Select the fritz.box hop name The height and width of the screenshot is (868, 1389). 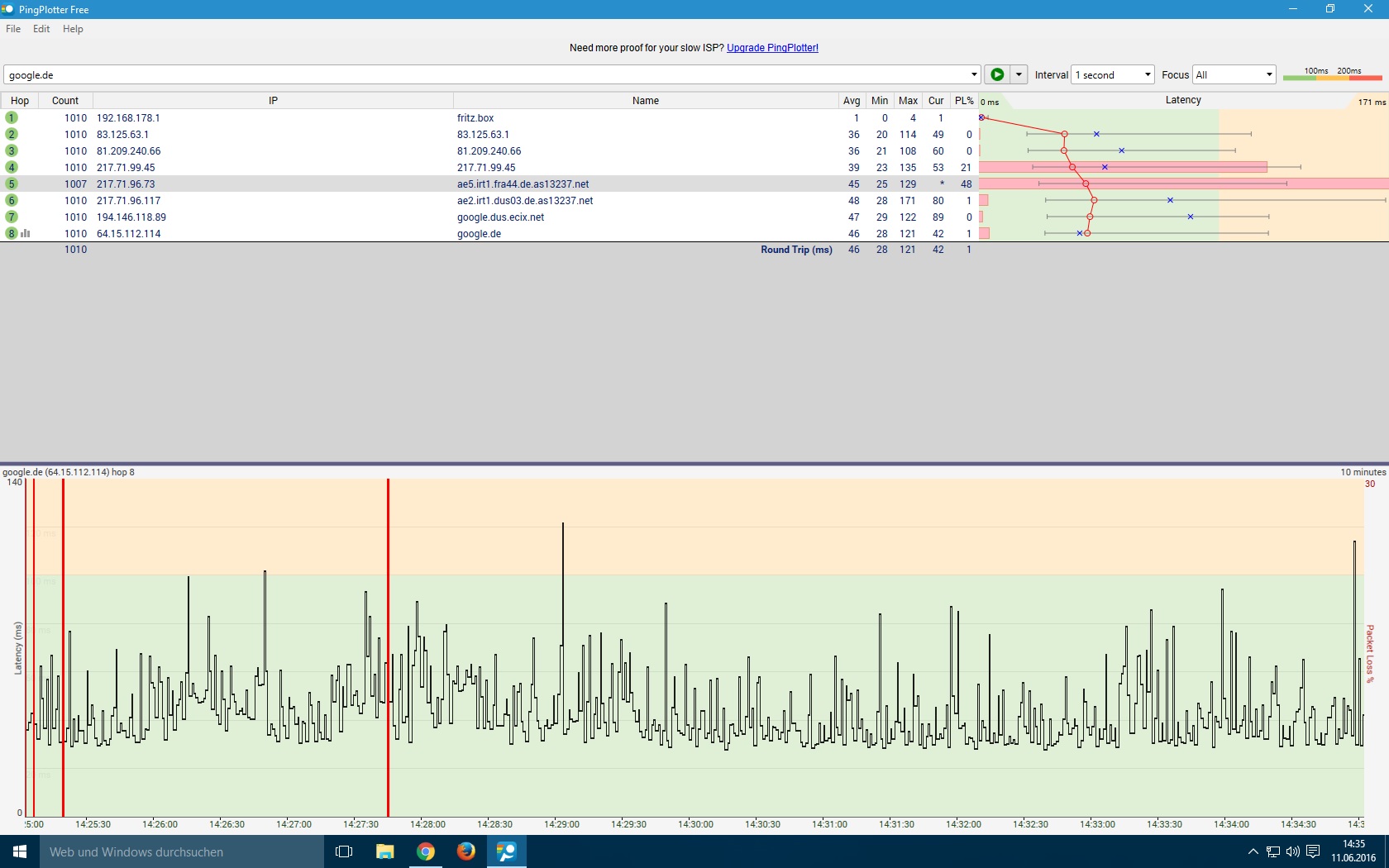(475, 118)
